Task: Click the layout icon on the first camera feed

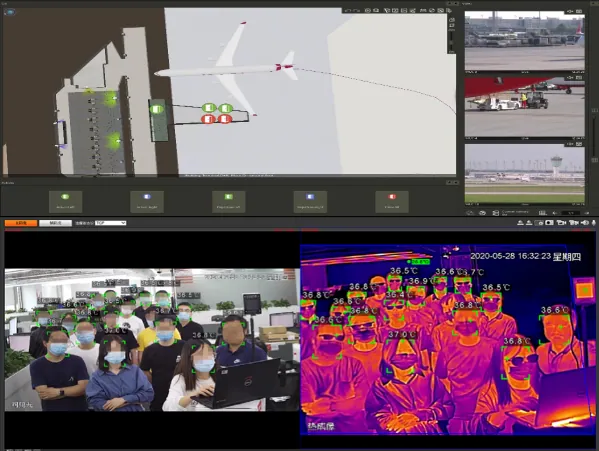Action: point(579,11)
